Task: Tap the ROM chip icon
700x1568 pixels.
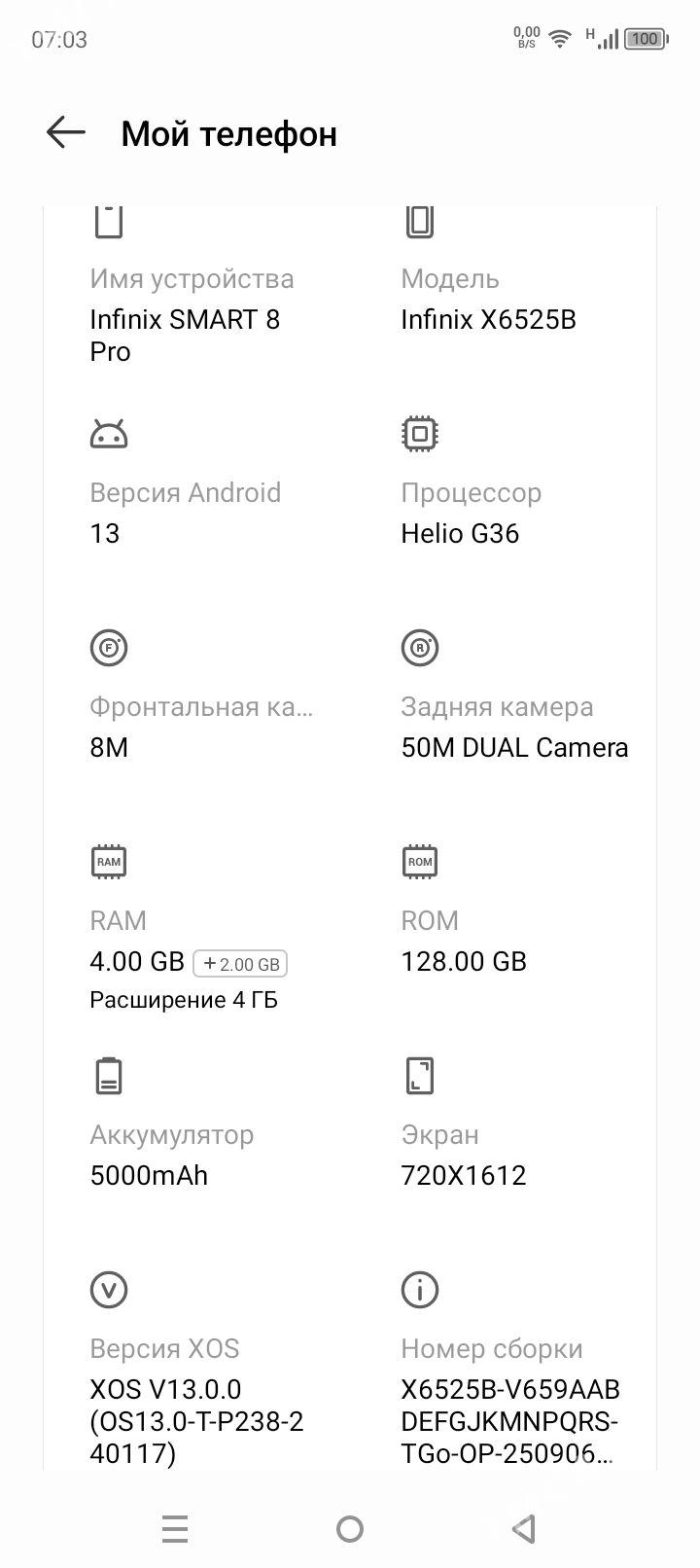Action: click(420, 862)
